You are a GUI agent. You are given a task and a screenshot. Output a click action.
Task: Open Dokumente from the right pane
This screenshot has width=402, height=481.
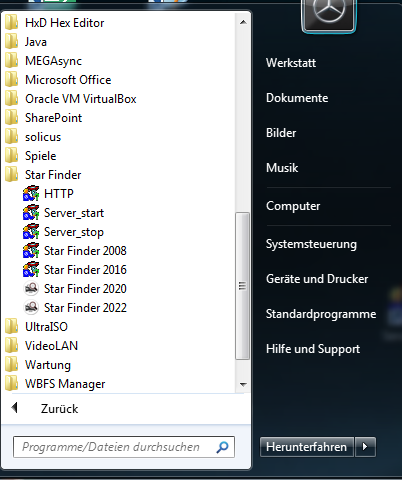[297, 98]
